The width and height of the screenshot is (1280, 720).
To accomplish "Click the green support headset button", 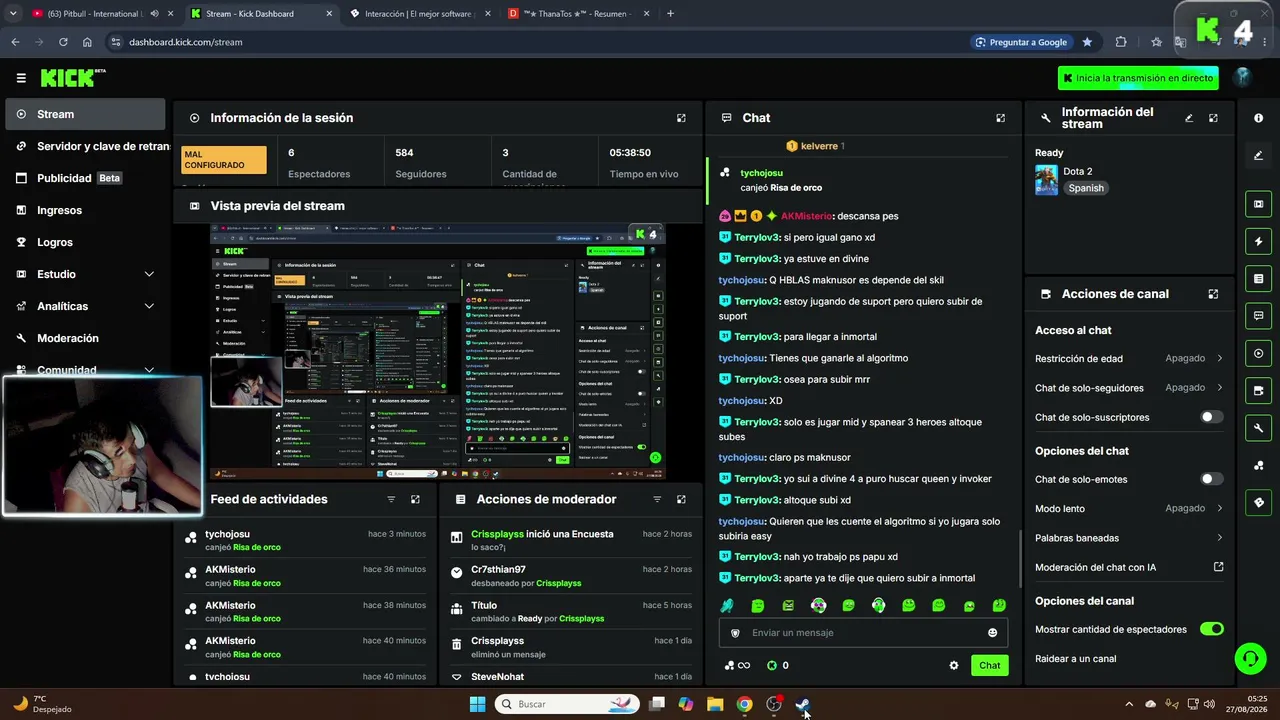I will click(x=1250, y=658).
